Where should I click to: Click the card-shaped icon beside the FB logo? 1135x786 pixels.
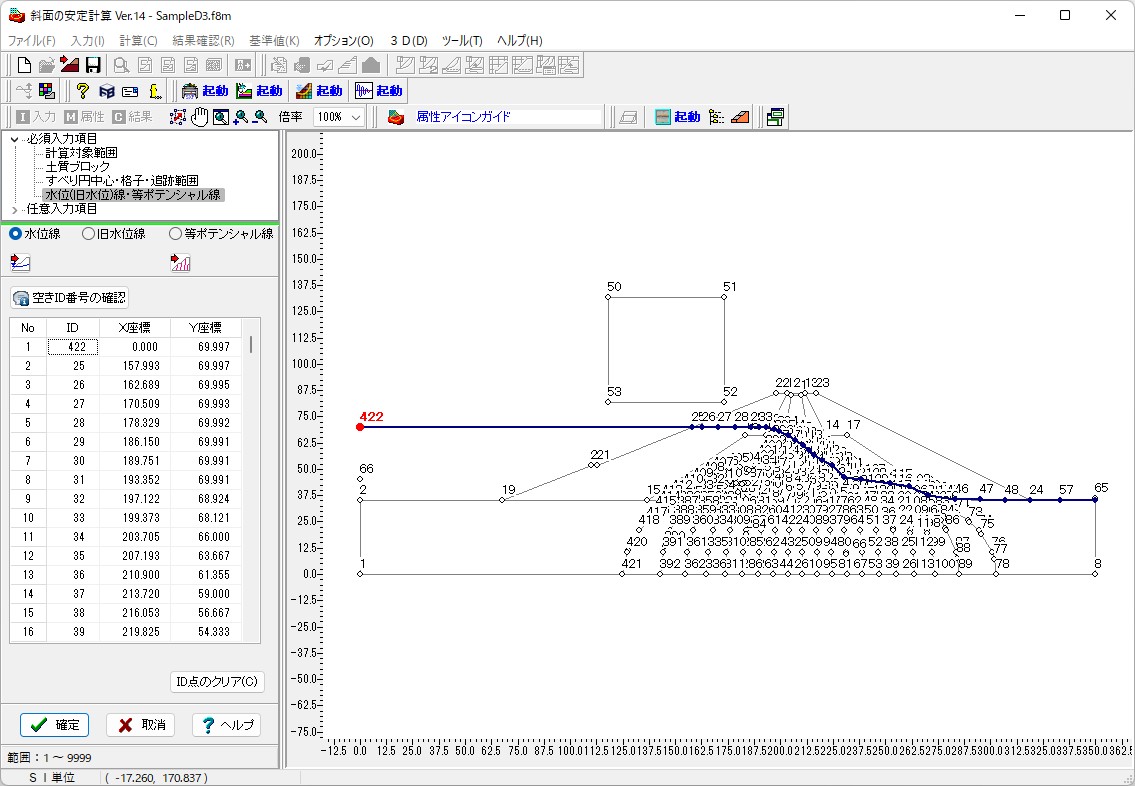click(x=130, y=90)
